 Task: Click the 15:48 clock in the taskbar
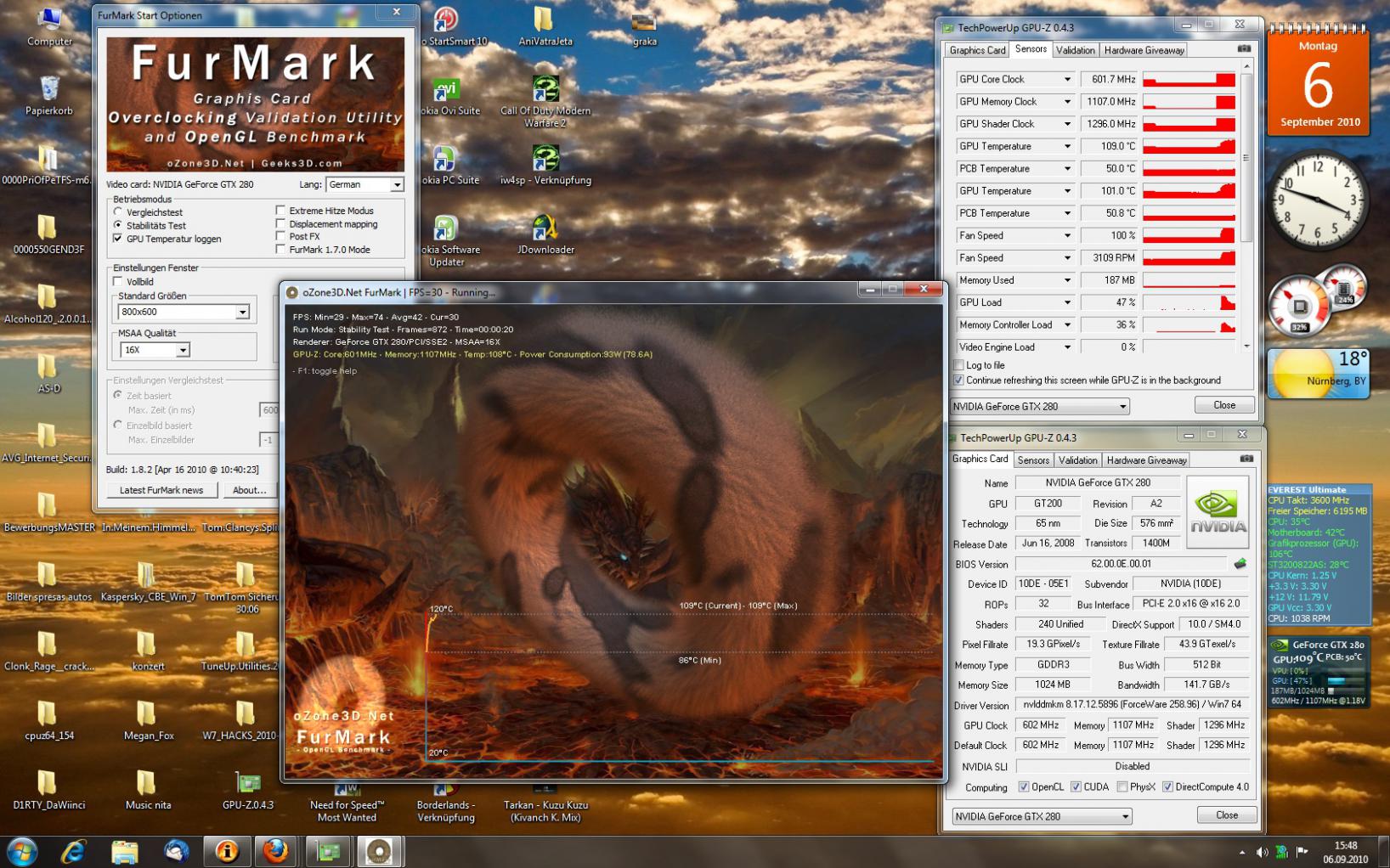point(1346,852)
